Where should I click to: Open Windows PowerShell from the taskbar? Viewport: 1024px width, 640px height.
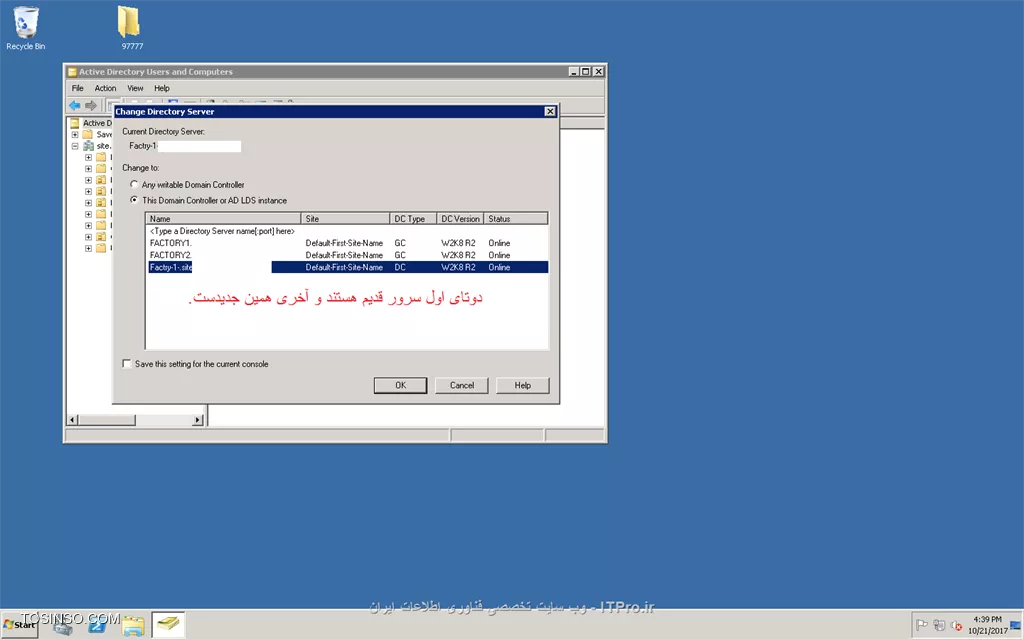[97, 626]
